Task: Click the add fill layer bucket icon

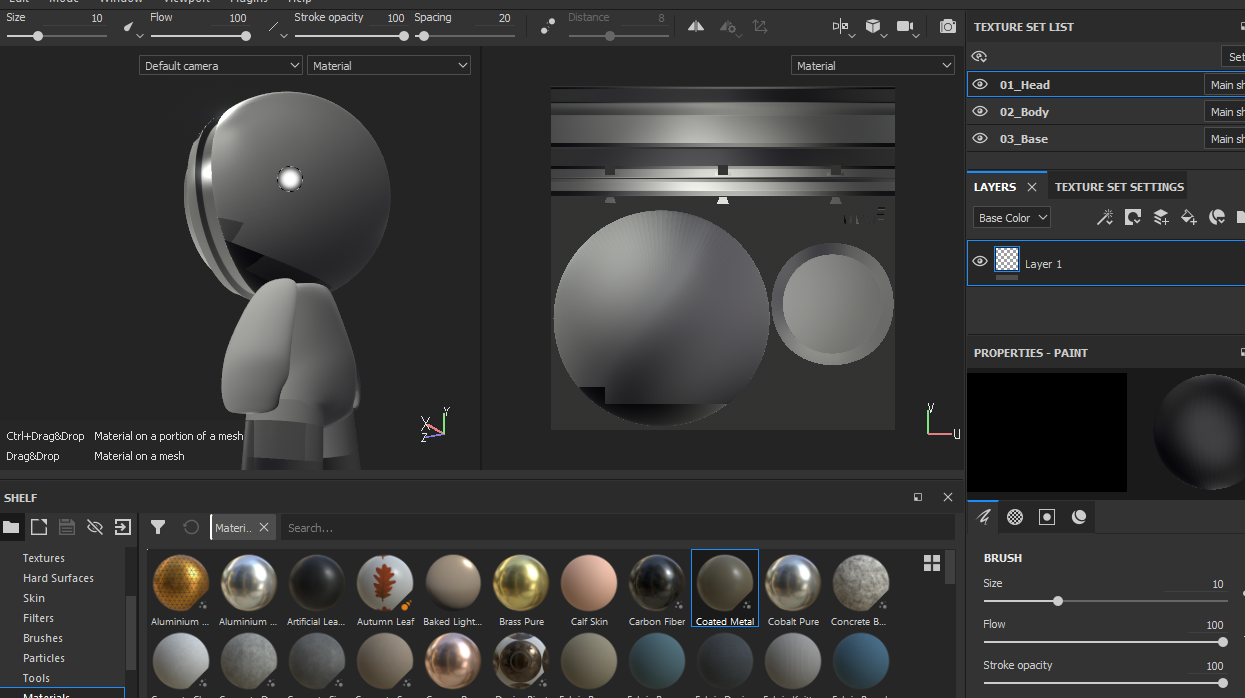Action: click(x=1188, y=217)
